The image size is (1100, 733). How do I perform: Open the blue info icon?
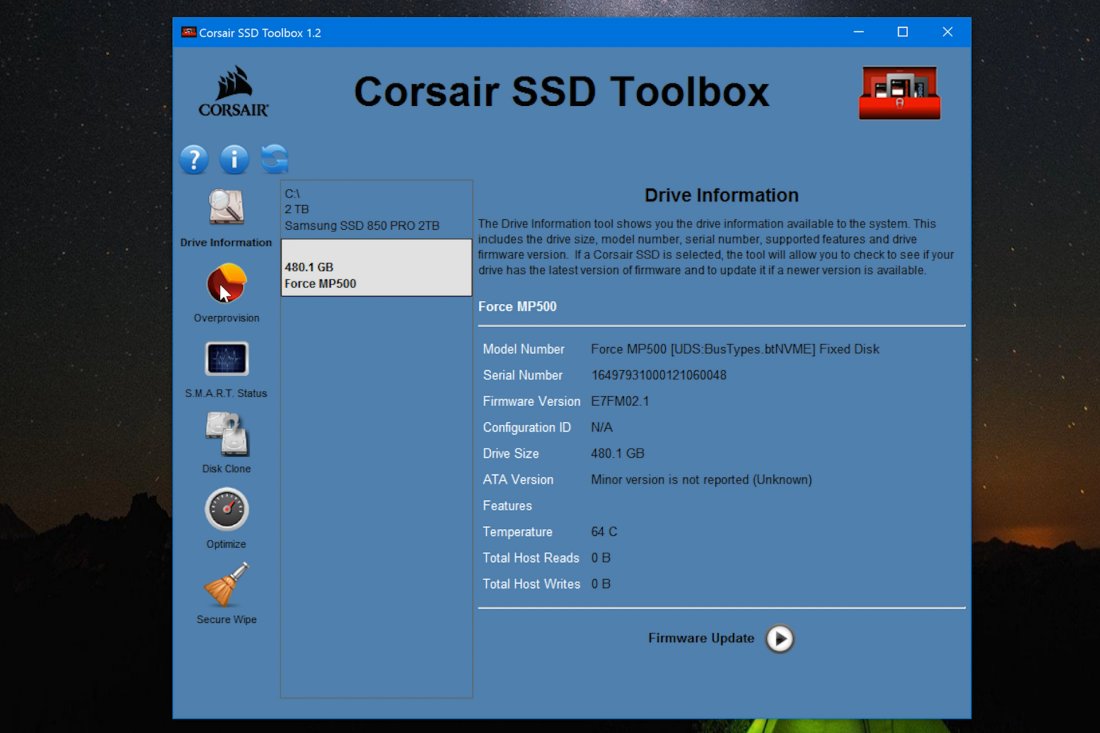[234, 159]
